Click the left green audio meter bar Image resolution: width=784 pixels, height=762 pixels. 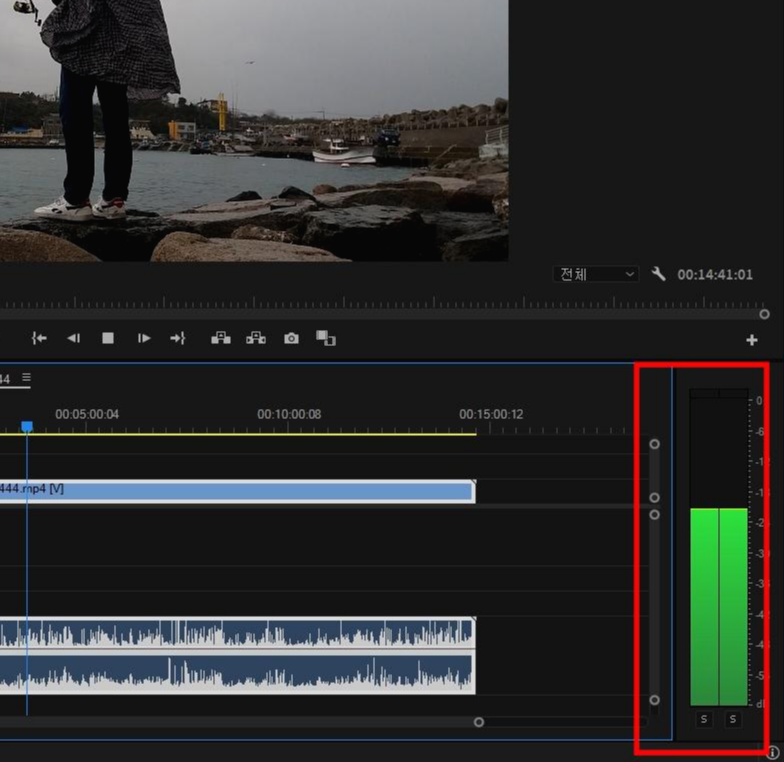pos(704,606)
